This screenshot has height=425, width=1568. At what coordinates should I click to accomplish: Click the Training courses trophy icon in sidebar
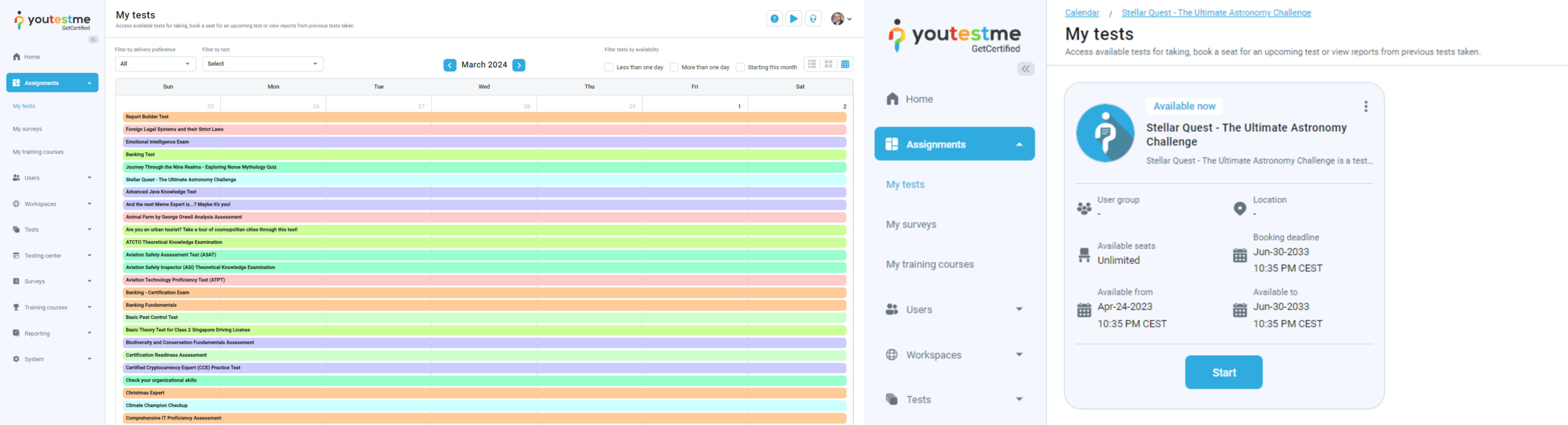point(17,307)
